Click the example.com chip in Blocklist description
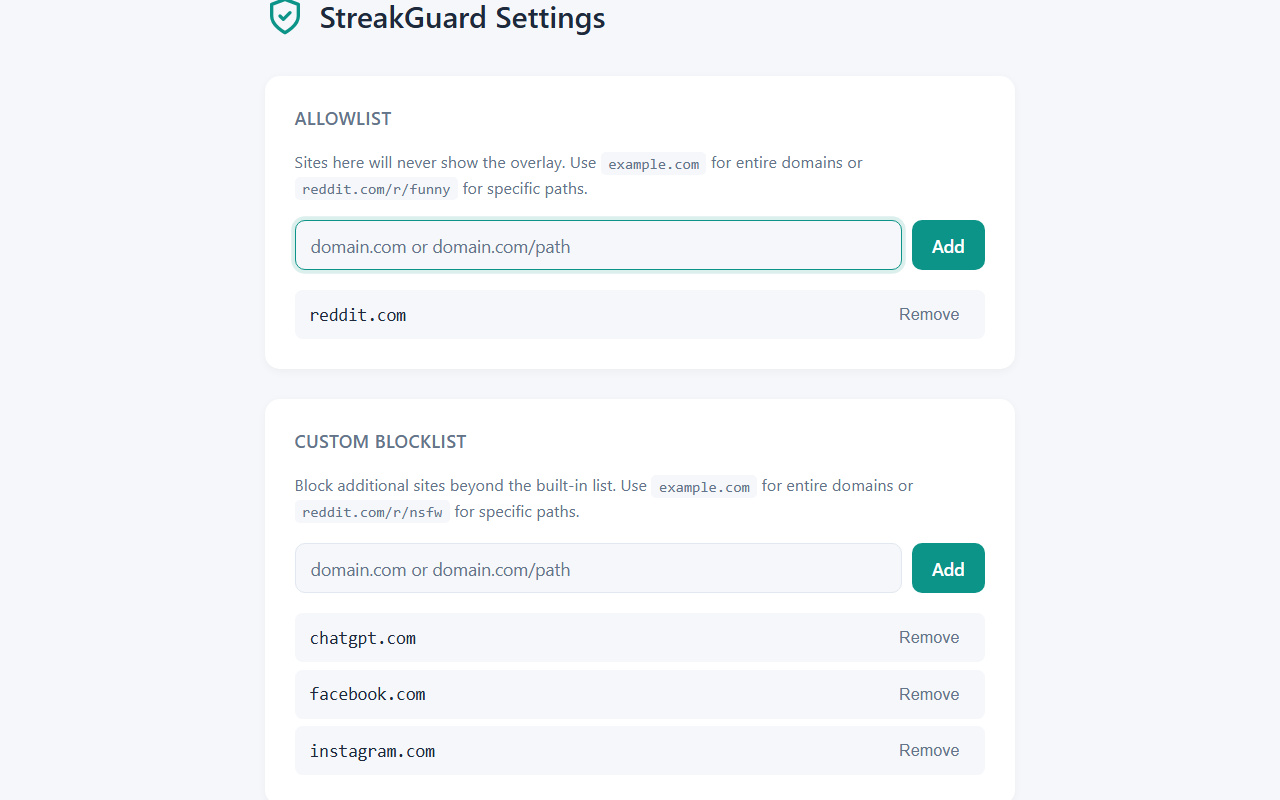 [x=704, y=486]
